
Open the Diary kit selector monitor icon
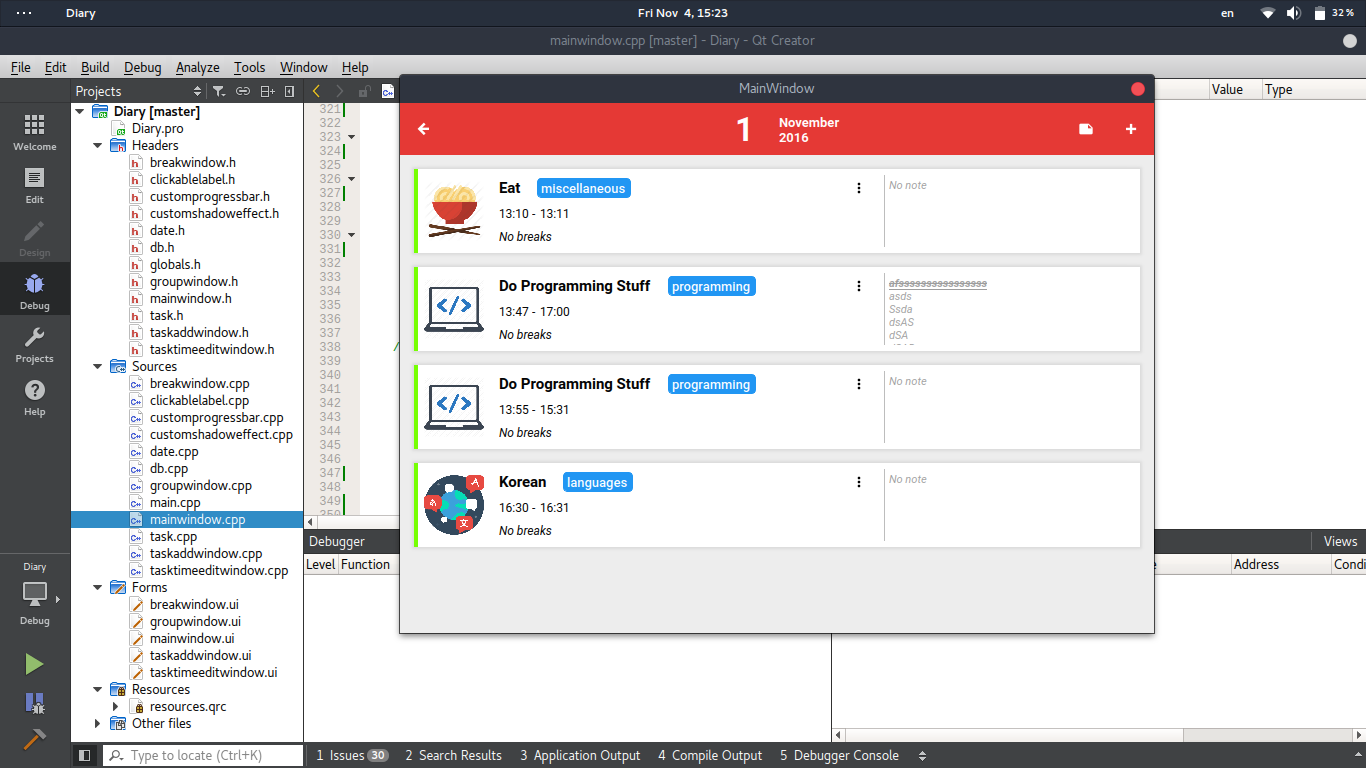[x=34, y=594]
